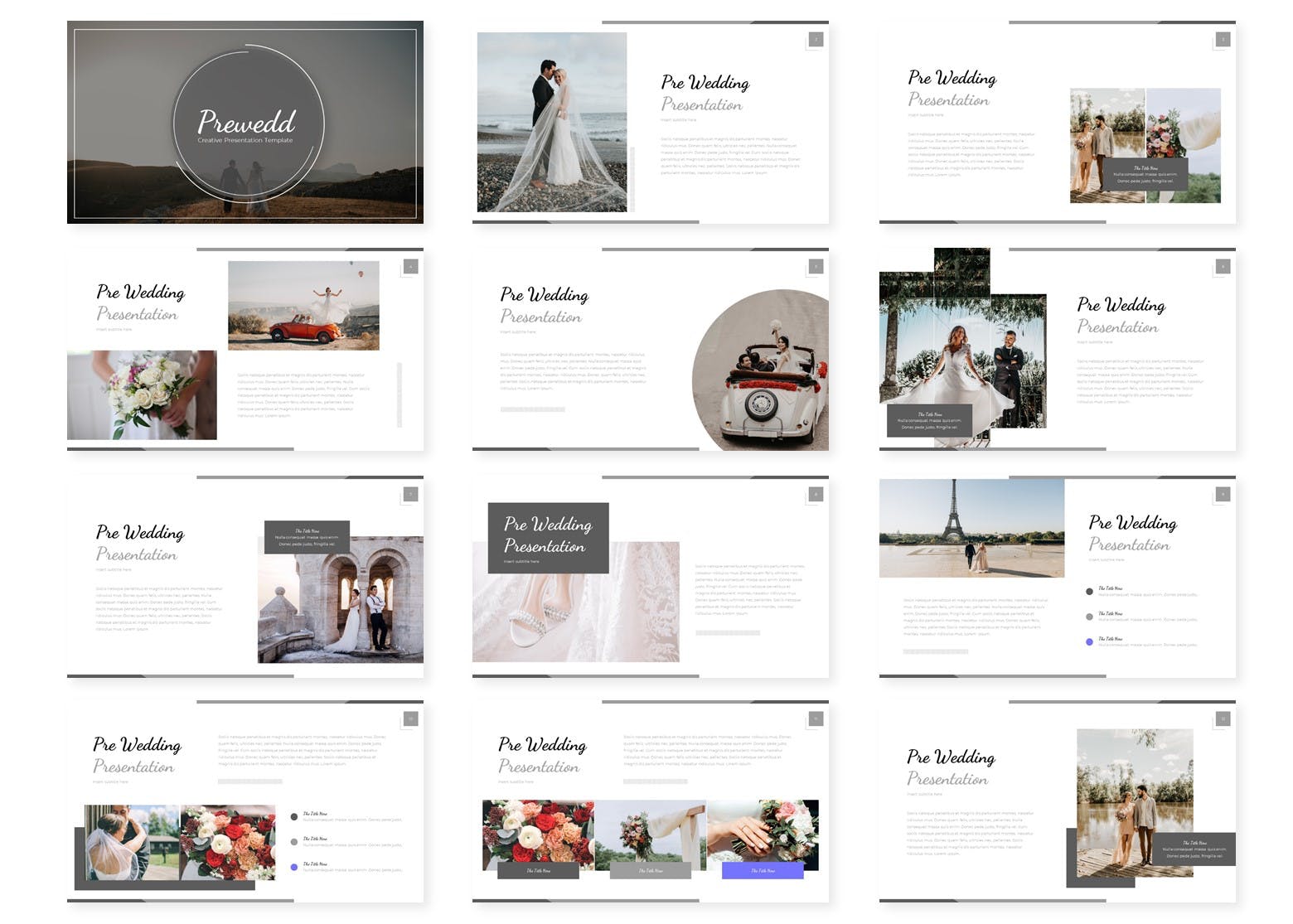This screenshot has height=924, width=1293.
Task: Click the beach couple photo with veil
Action: [551, 122]
